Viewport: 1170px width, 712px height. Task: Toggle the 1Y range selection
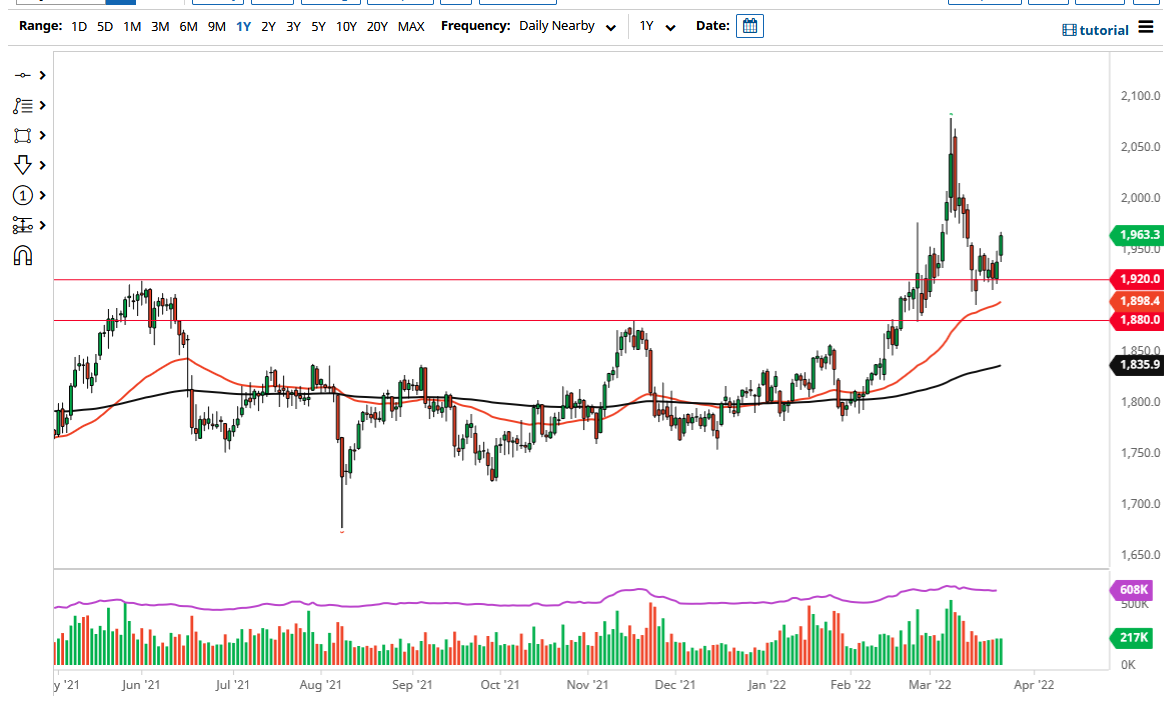(x=242, y=27)
